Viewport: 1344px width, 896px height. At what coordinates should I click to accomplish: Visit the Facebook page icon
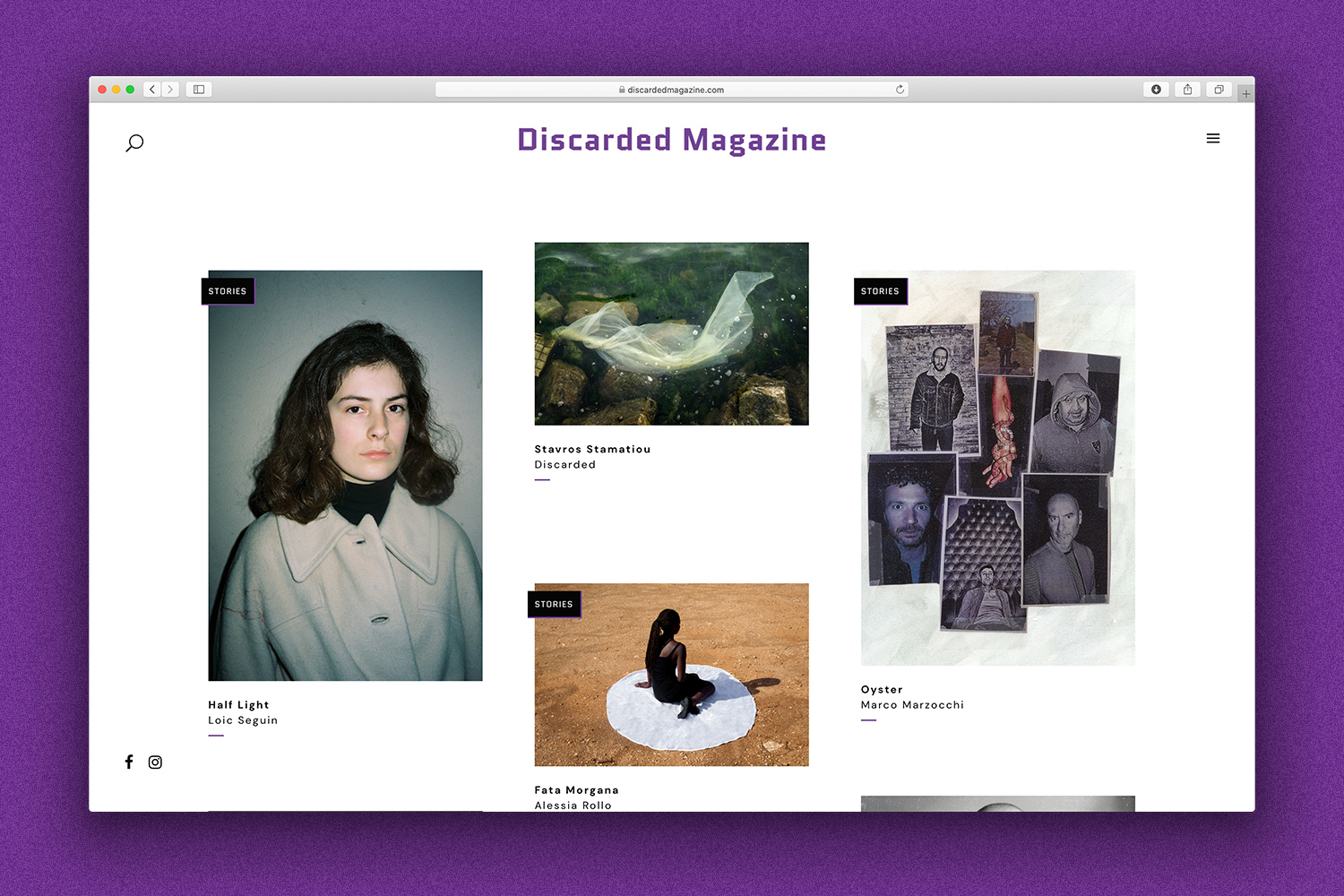(x=129, y=762)
